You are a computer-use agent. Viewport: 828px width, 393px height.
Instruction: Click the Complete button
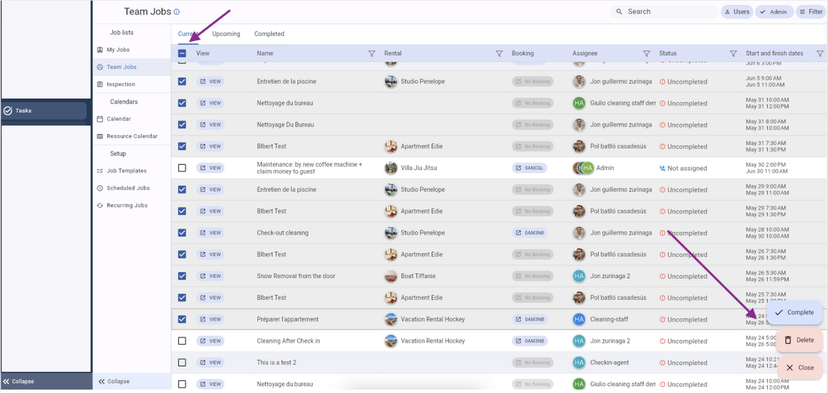click(794, 313)
